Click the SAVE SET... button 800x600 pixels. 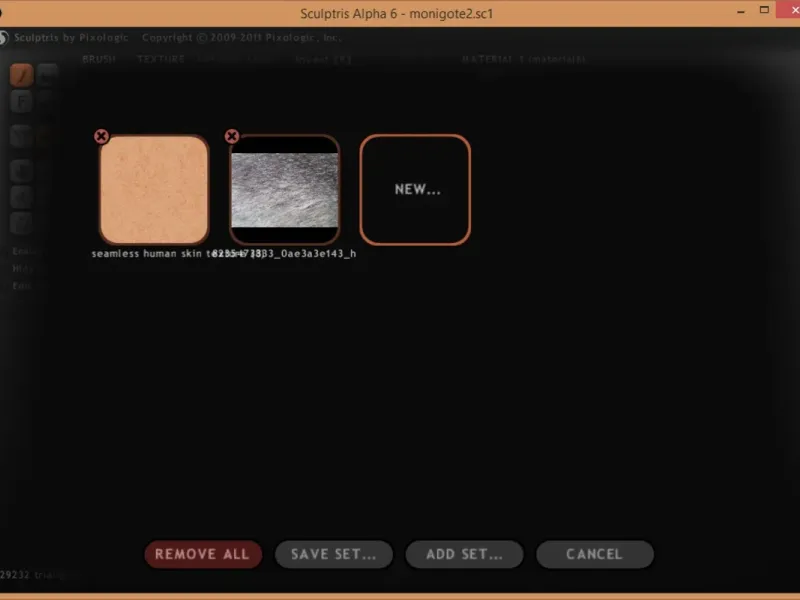334,554
